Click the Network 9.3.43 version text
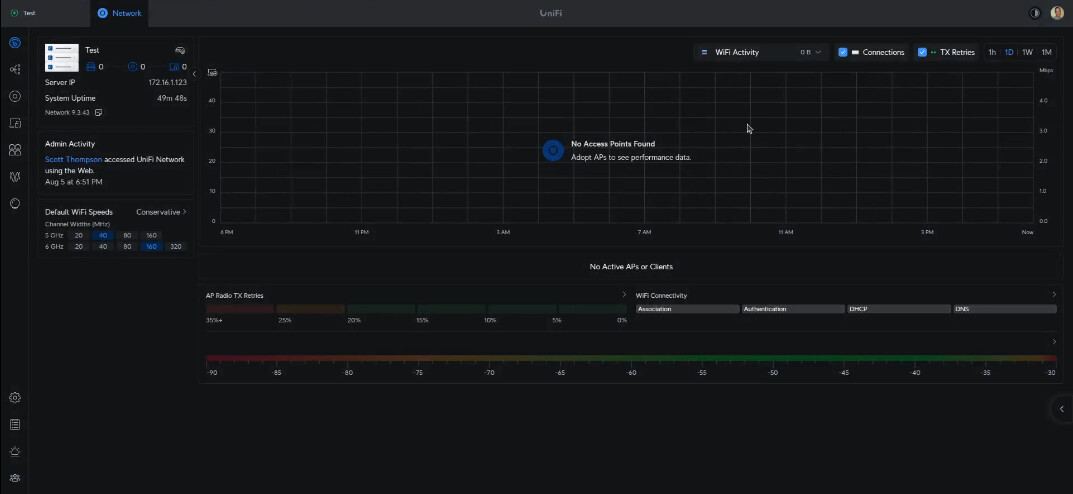The height and width of the screenshot is (494, 1073). tap(67, 112)
